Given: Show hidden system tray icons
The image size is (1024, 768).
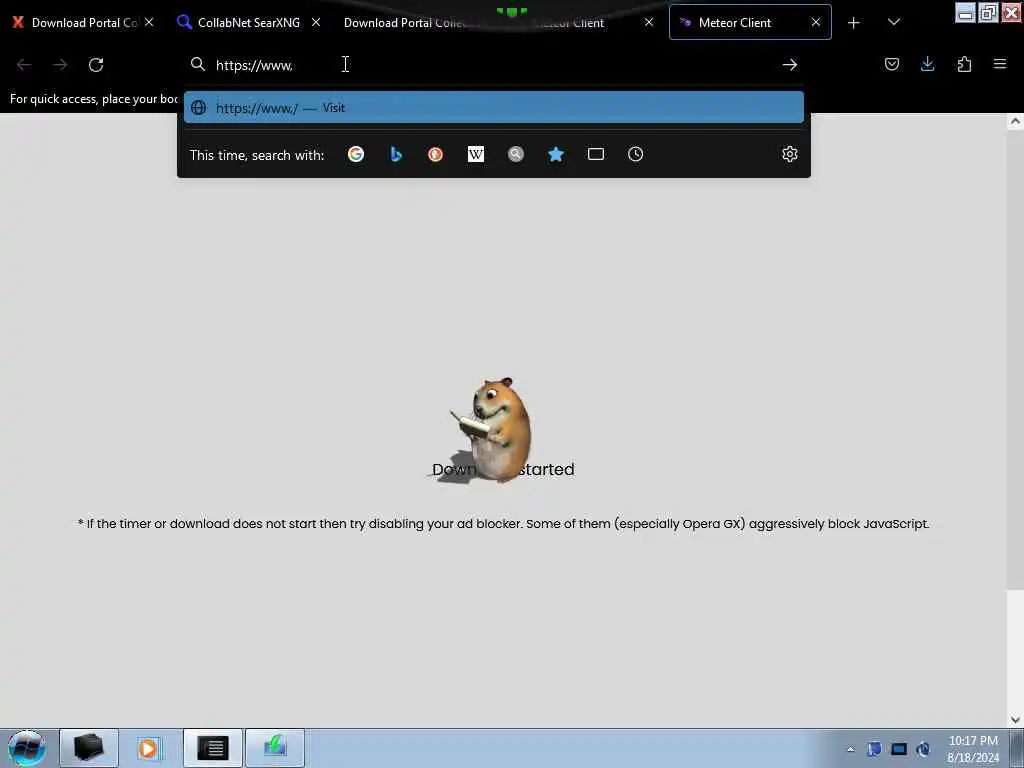Looking at the screenshot, I should [850, 749].
